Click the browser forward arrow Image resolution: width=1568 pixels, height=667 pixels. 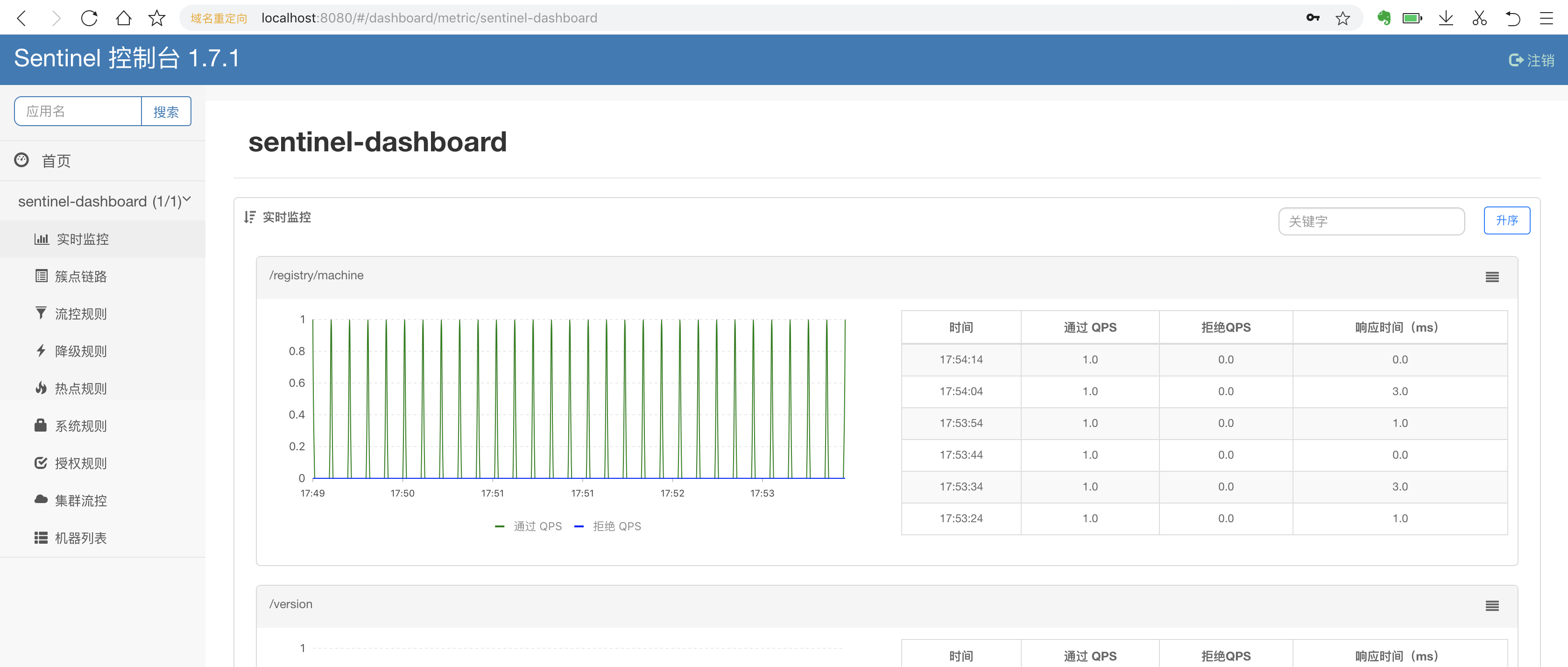[x=56, y=18]
